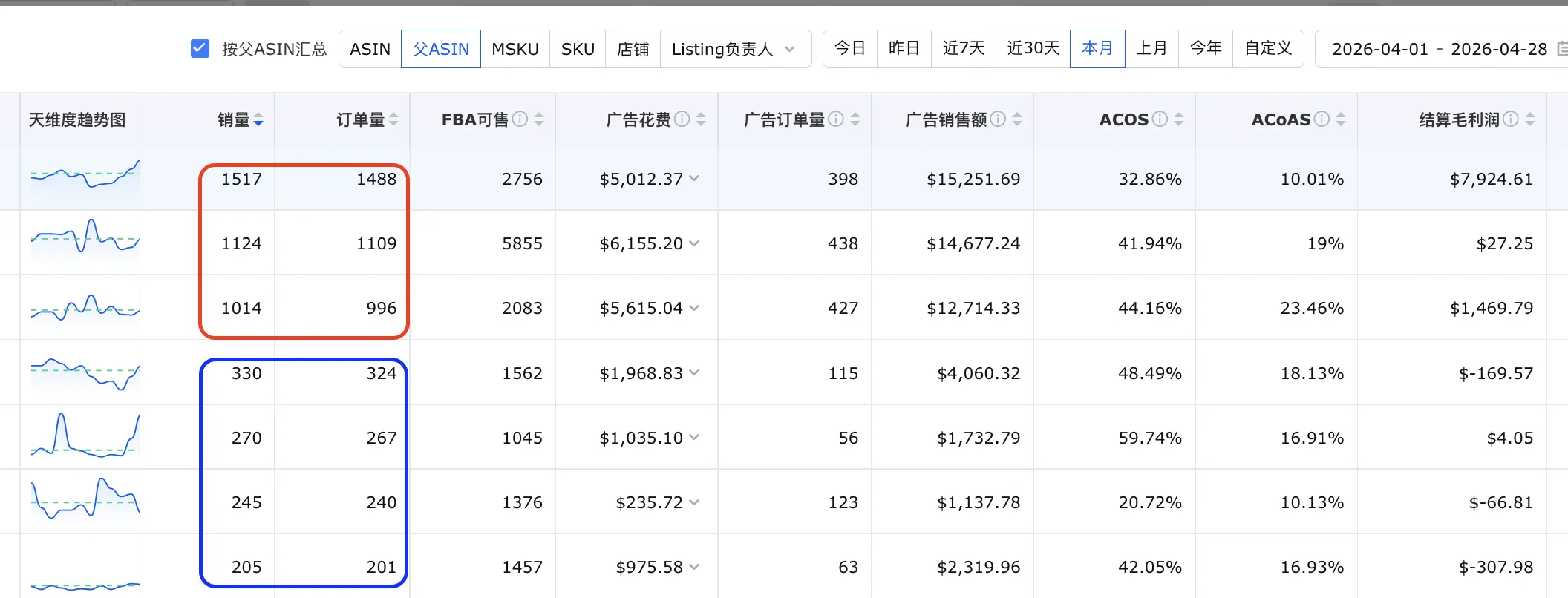Open the Listing负责人 dropdown
1568x598 pixels.
coord(735,49)
